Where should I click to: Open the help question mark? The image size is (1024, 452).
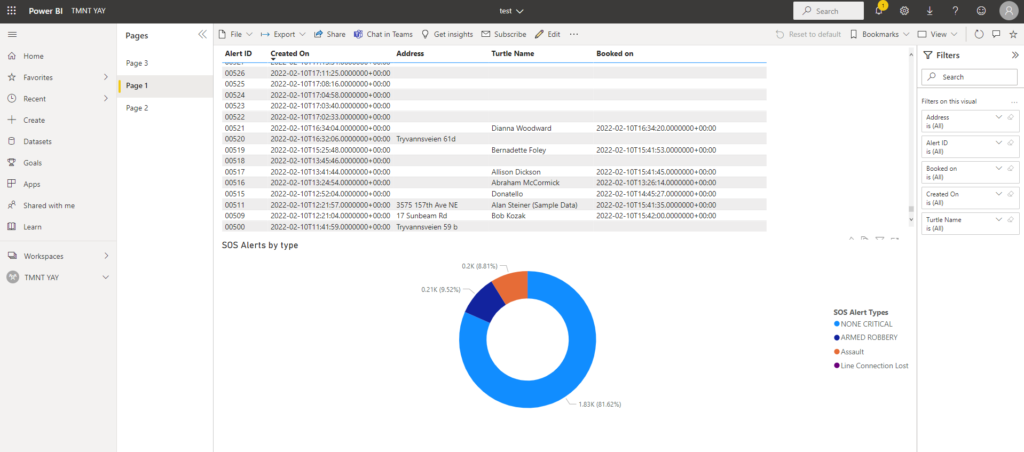click(x=955, y=11)
